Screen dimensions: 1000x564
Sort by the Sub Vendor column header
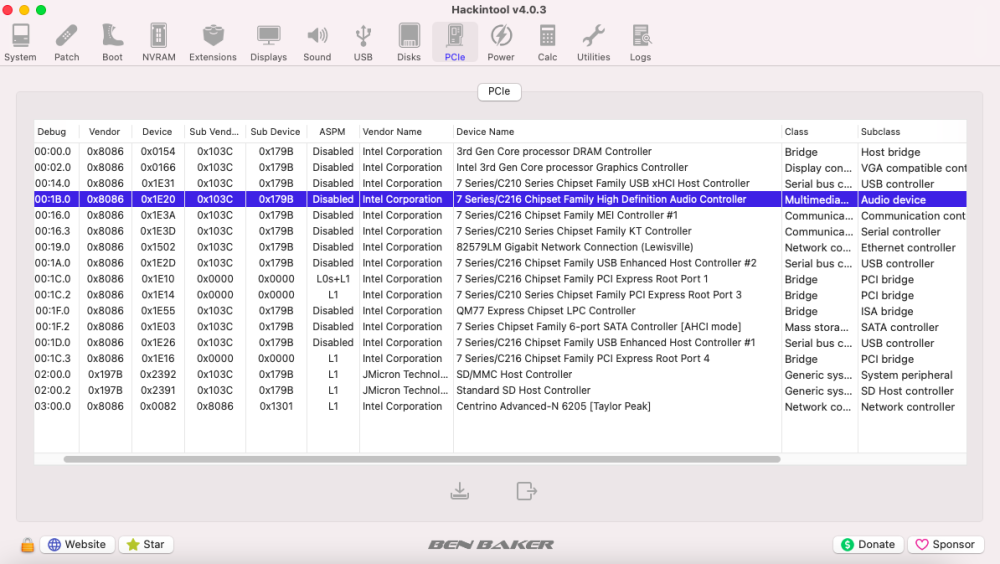point(215,131)
